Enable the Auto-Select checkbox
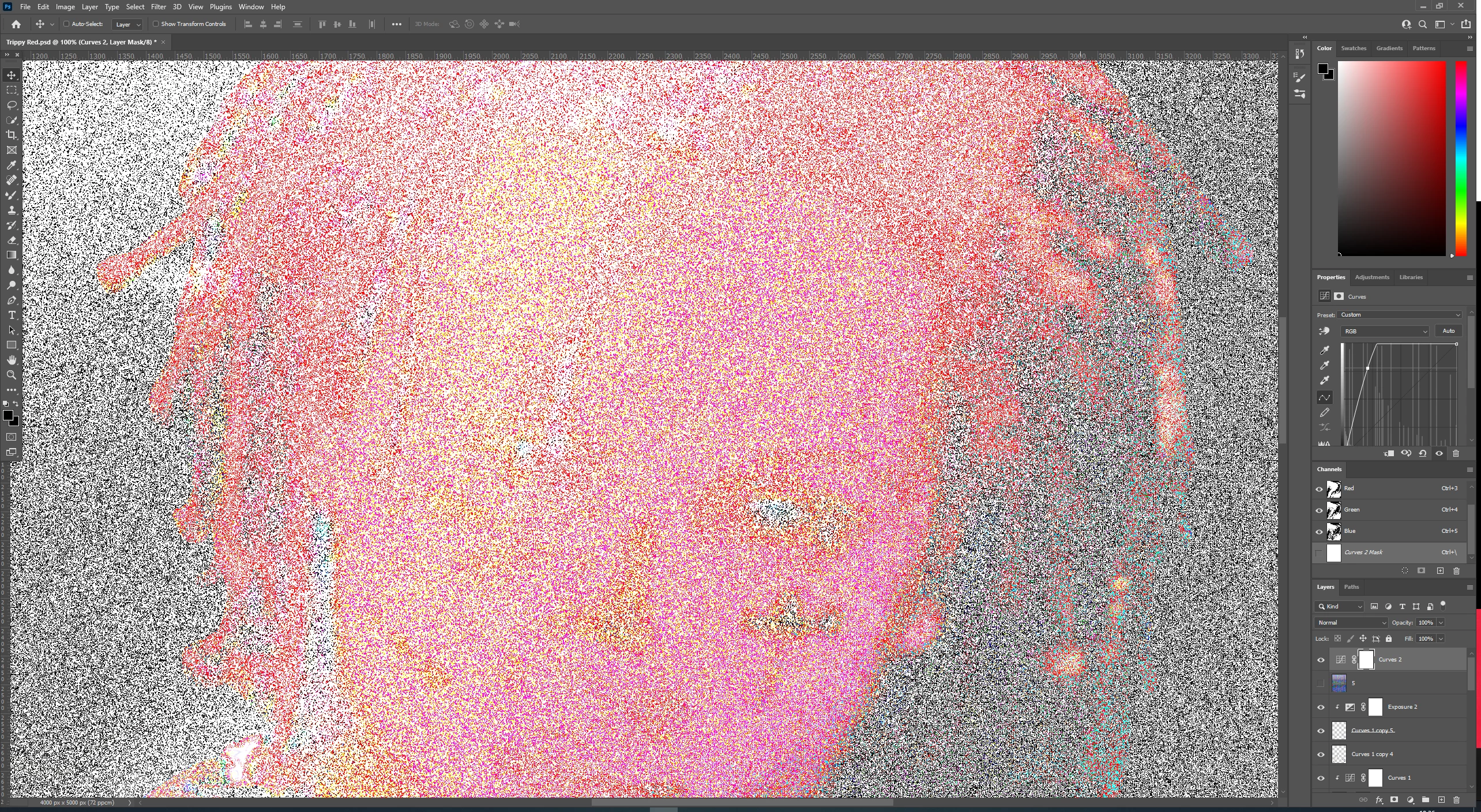This screenshot has height=812, width=1481. pos(66,24)
